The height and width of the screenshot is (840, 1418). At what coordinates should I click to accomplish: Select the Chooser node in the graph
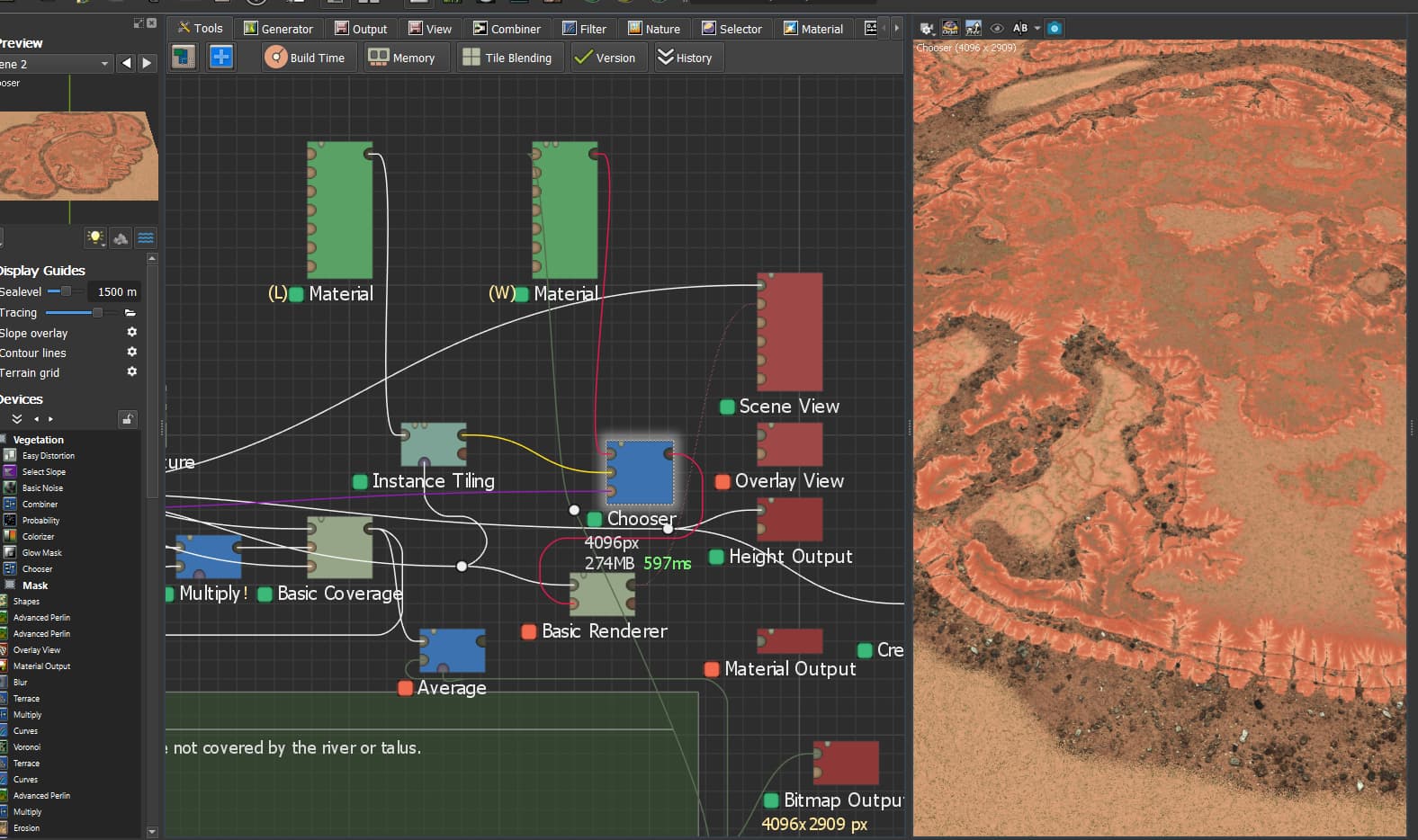[x=640, y=472]
